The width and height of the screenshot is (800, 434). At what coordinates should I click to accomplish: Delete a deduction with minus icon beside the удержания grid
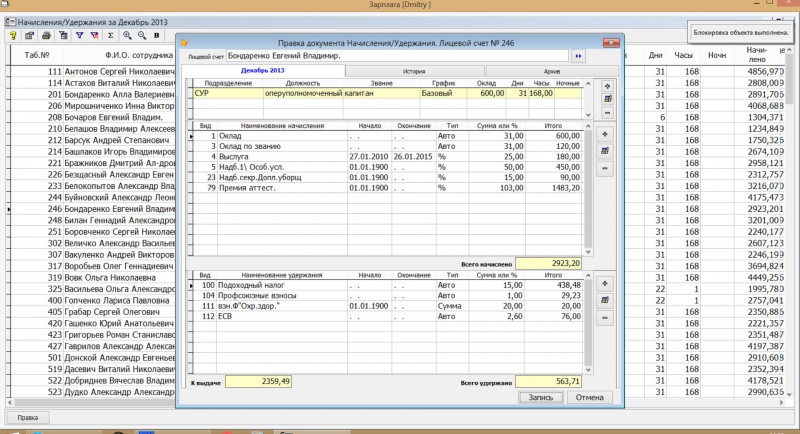click(x=605, y=318)
